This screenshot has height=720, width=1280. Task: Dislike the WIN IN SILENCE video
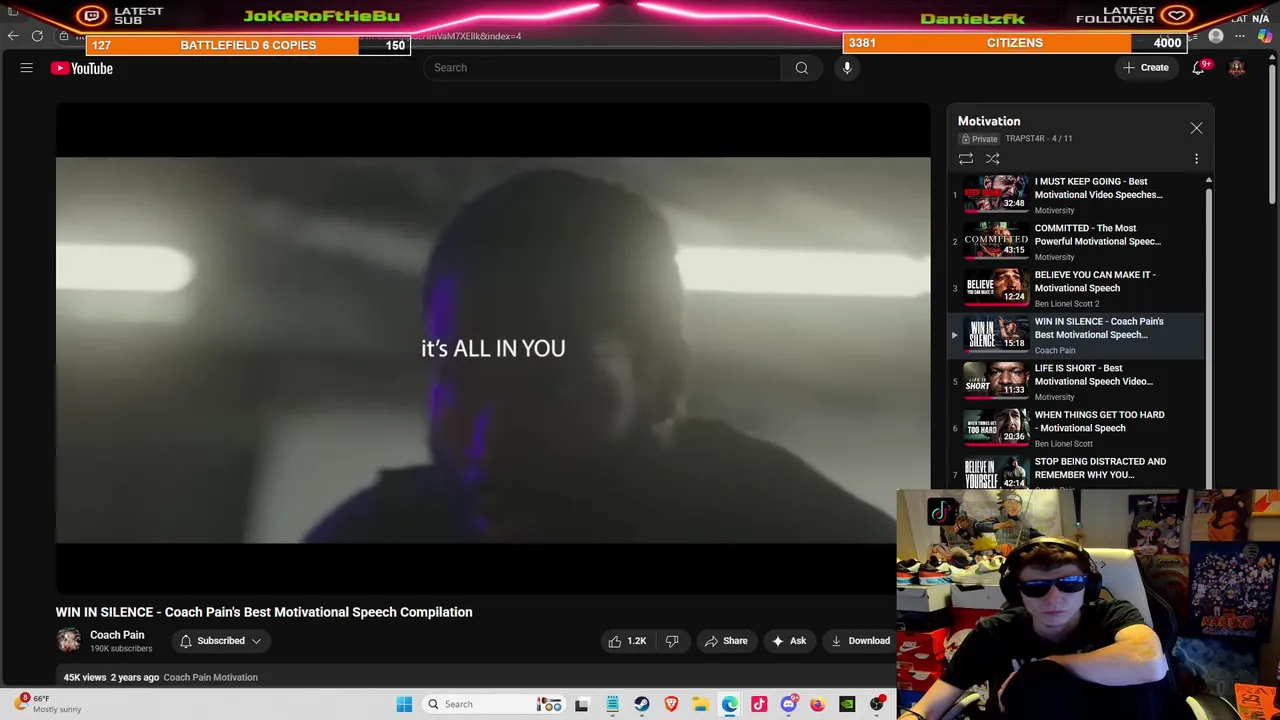[x=672, y=641]
